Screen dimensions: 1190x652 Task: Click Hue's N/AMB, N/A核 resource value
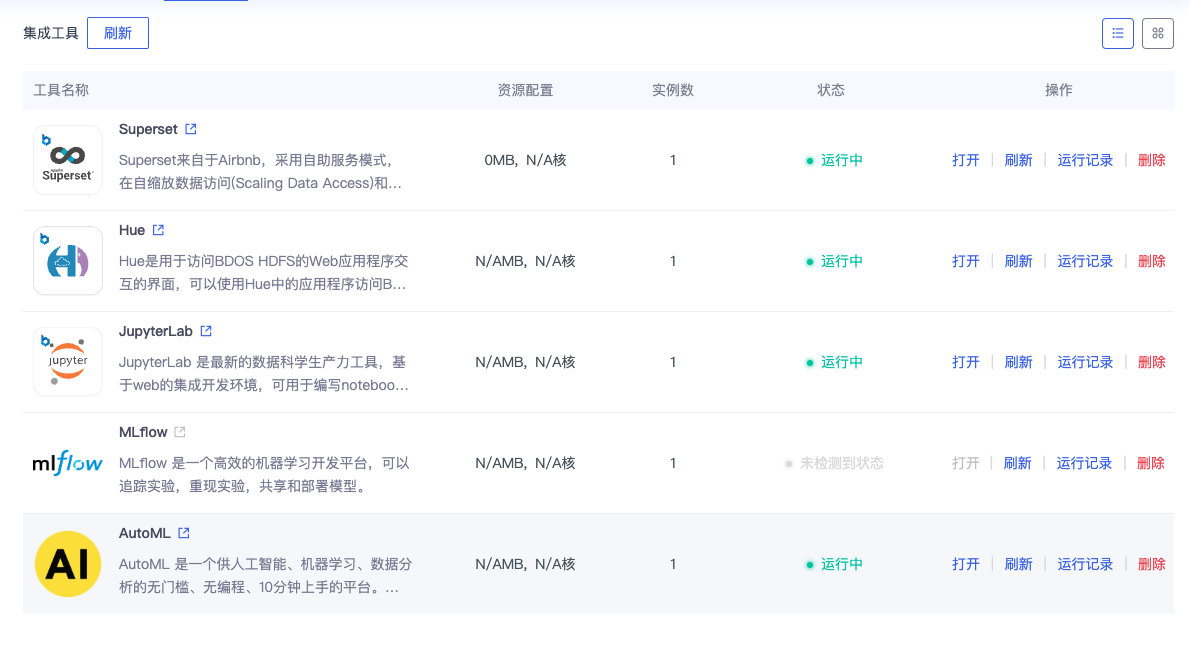[x=525, y=261]
